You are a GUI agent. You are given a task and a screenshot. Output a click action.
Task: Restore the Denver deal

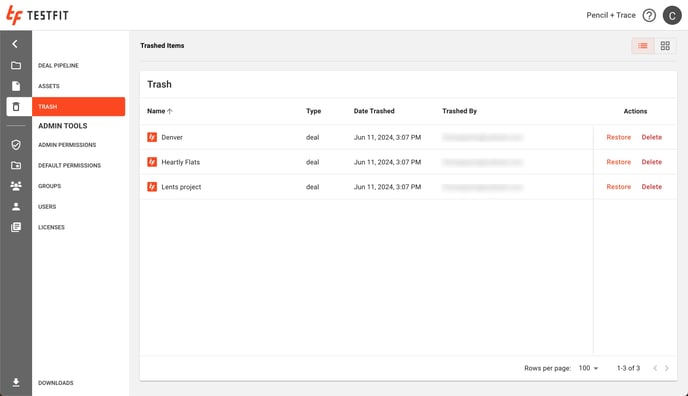[x=619, y=137]
